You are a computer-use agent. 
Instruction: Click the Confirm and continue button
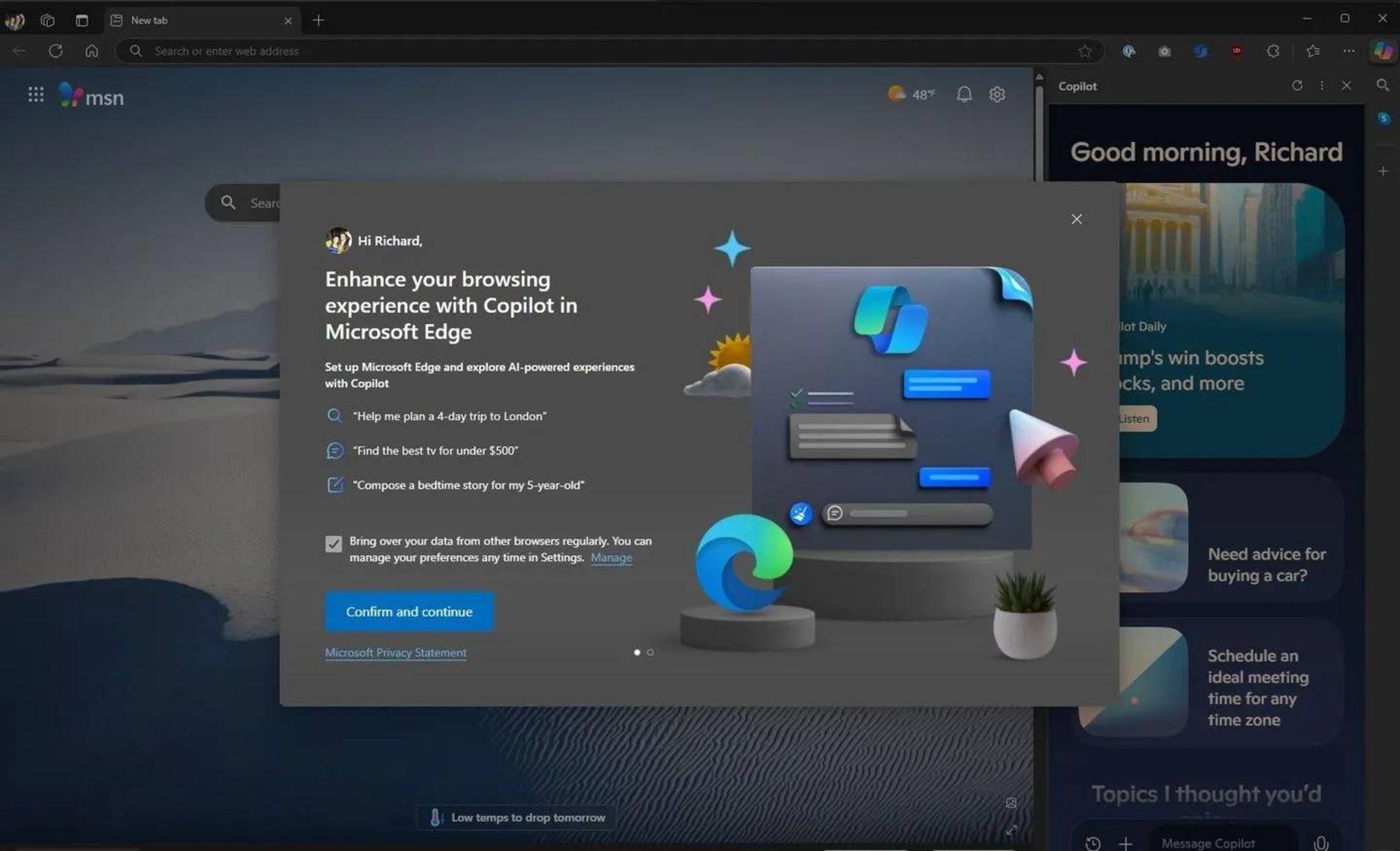[408, 611]
